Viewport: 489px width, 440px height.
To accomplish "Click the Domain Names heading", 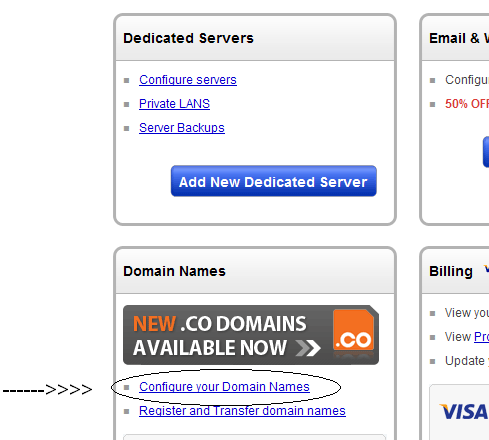I will point(174,271).
